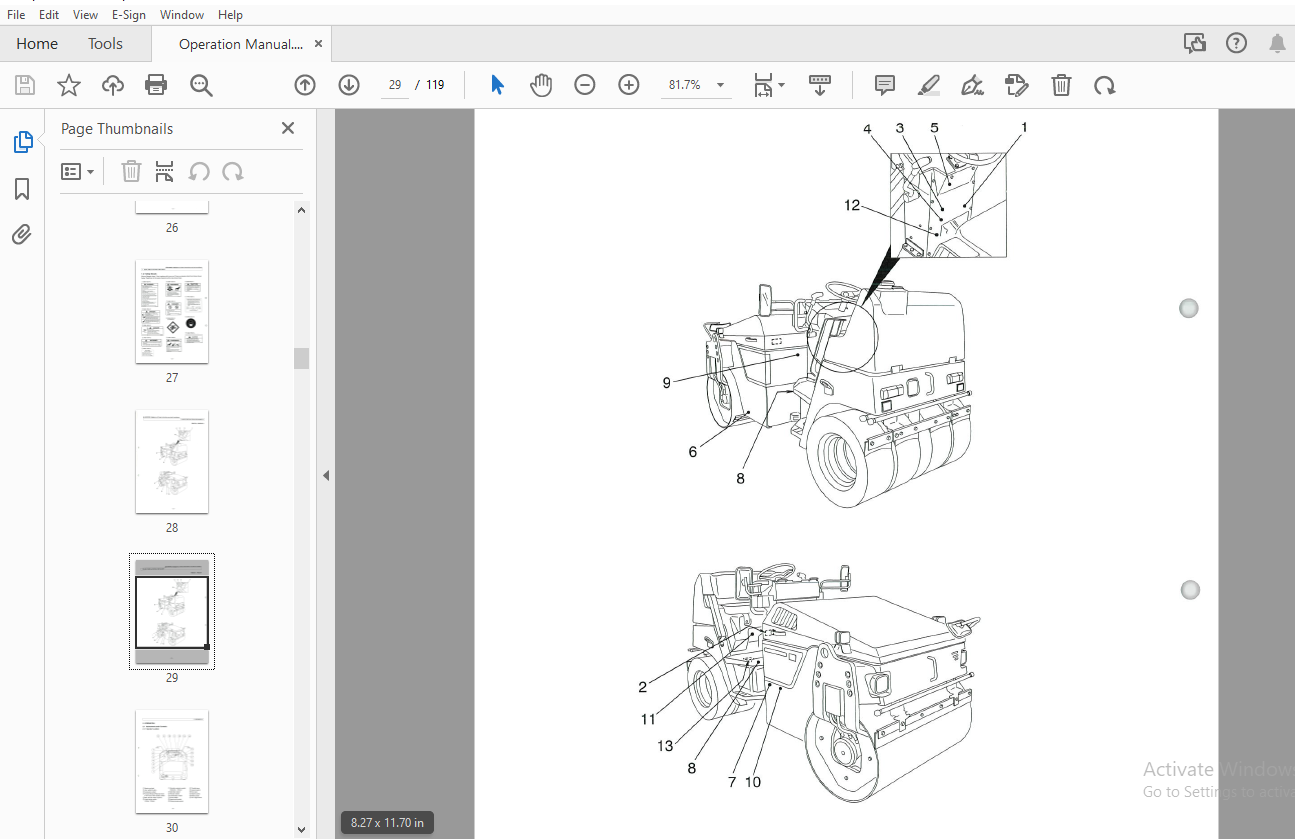Screen dimensions: 1295x839
Task: Click the insert pages icon in thumbnails panel
Action: tap(165, 172)
